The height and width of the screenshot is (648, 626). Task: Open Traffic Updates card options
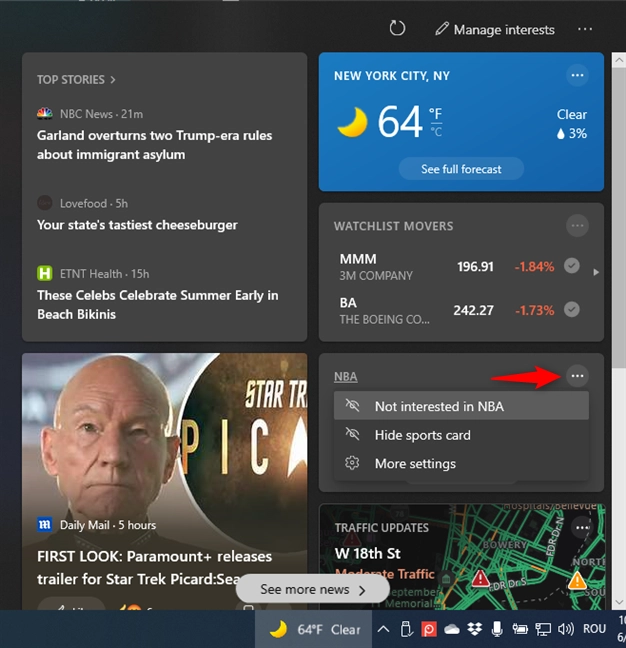tap(582, 527)
